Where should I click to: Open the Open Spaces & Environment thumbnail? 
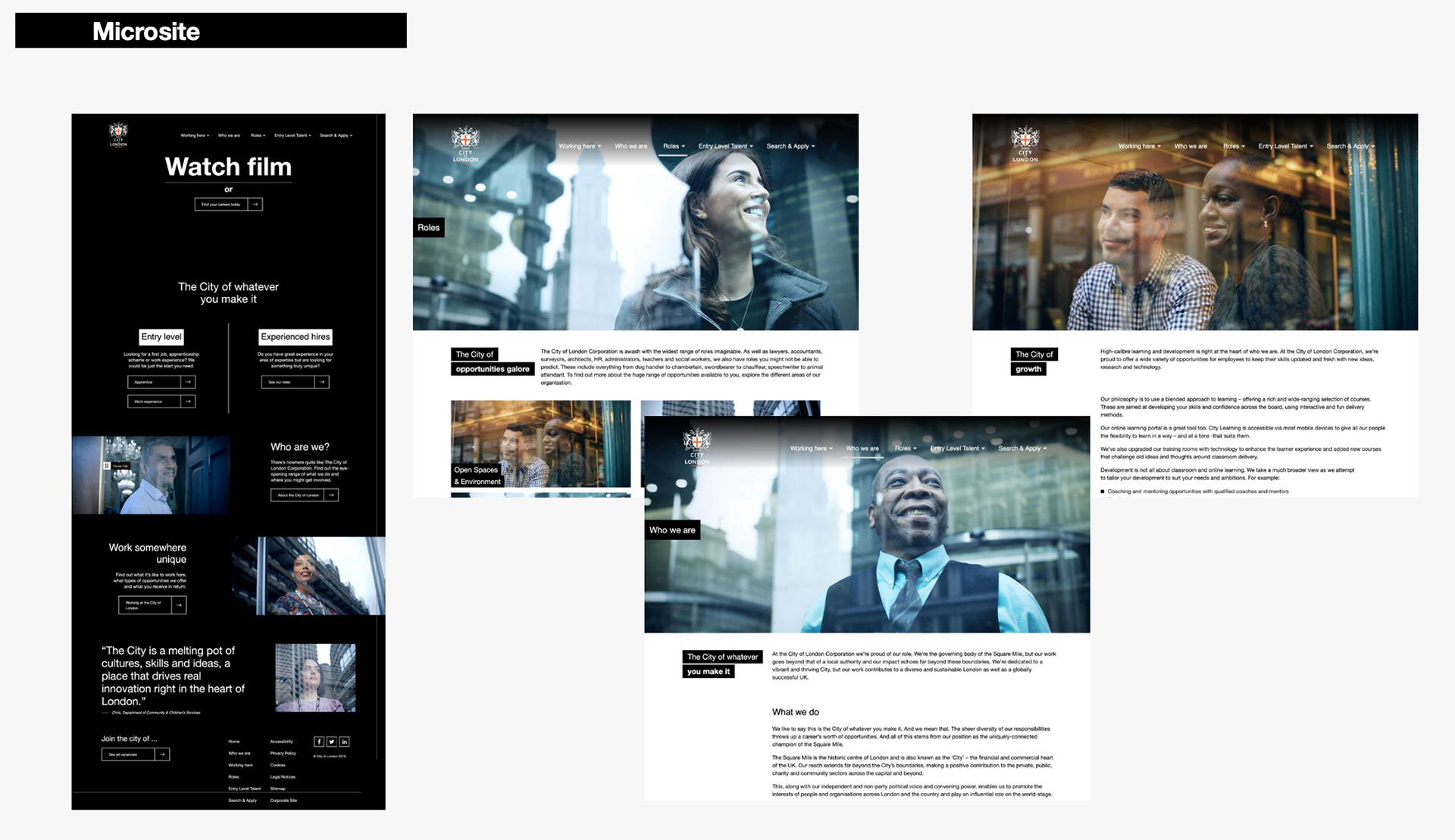tap(540, 444)
